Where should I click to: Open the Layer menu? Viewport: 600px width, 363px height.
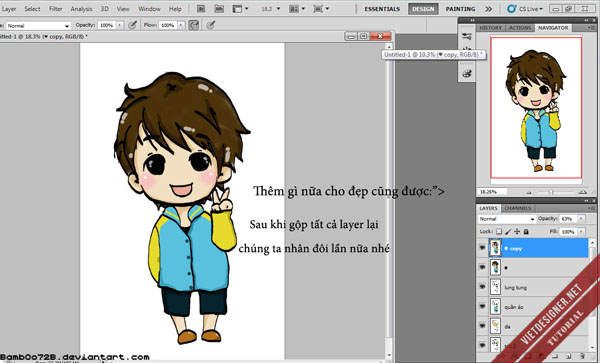[x=9, y=8]
